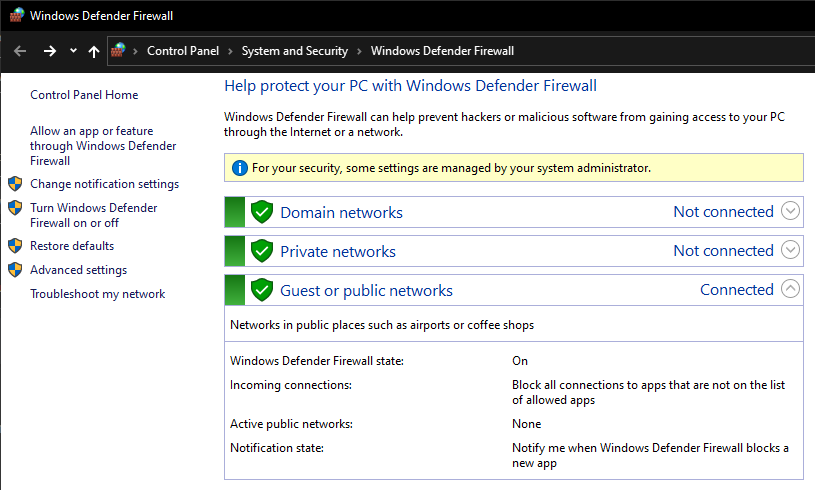Expand the Domain networks section chevron
815x490 pixels.
[790, 211]
